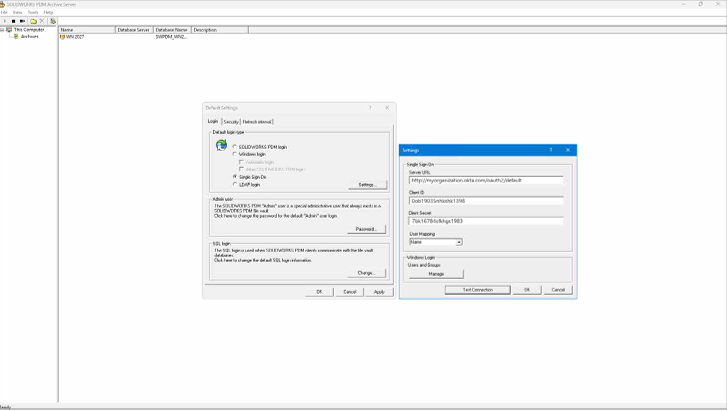The width and height of the screenshot is (727, 411).
Task: Click the Name column header
Action: [87, 30]
